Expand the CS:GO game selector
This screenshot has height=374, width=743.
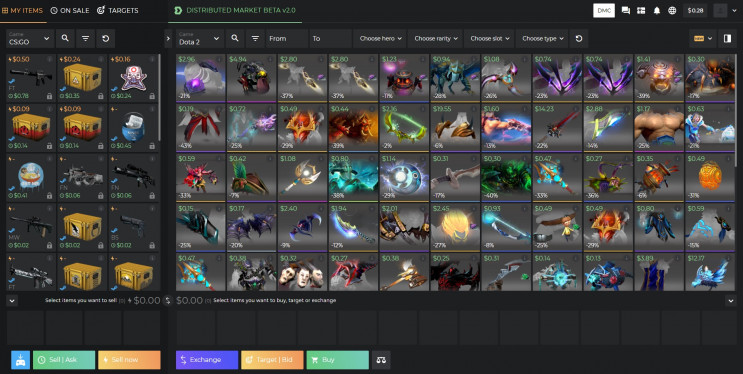(29, 38)
